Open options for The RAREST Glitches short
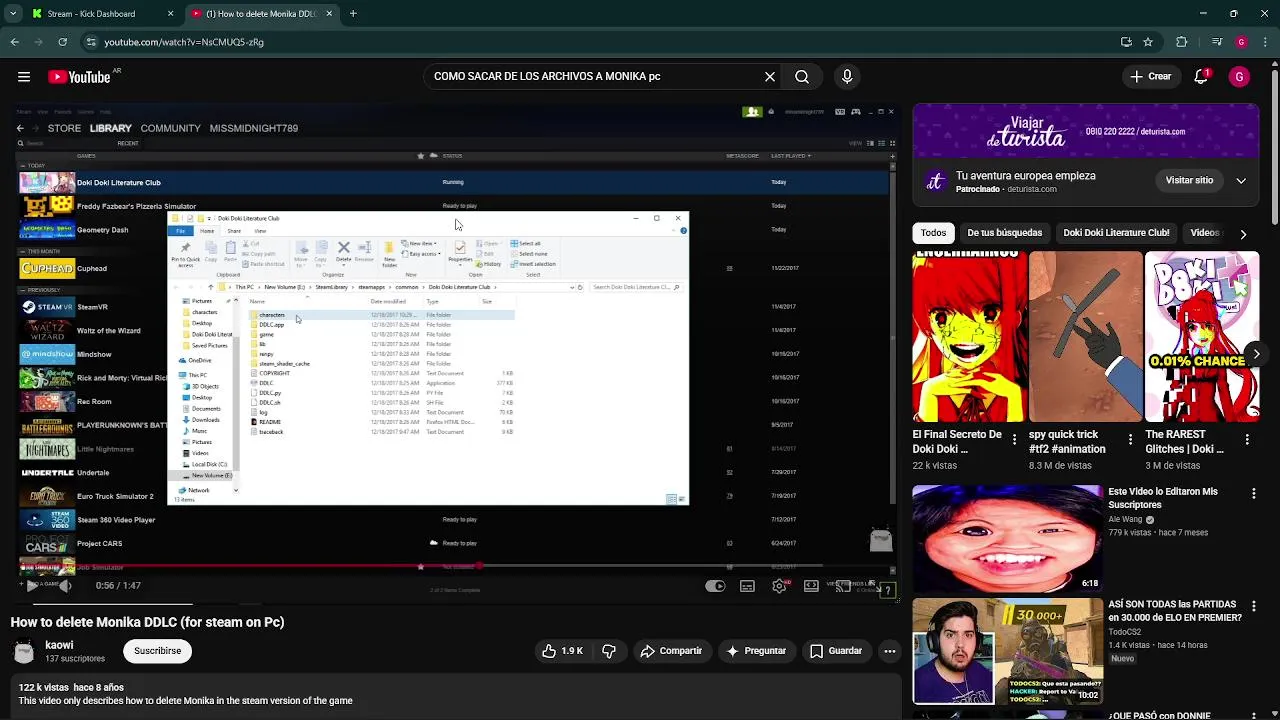 point(1247,440)
